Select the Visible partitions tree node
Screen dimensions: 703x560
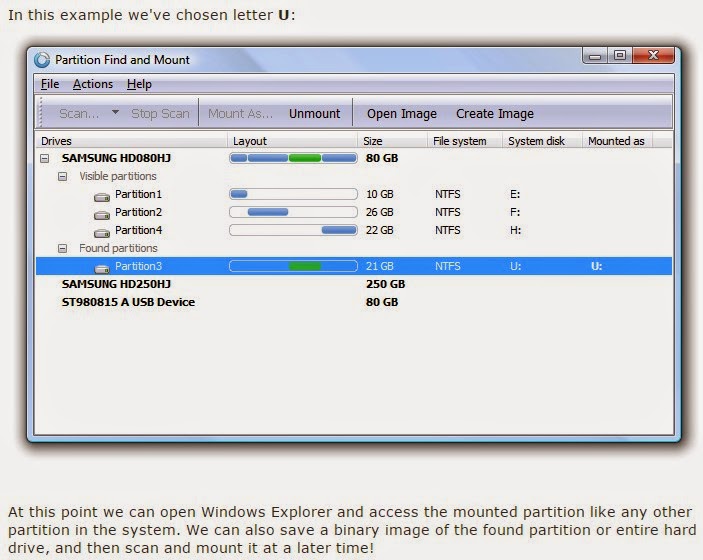click(118, 176)
